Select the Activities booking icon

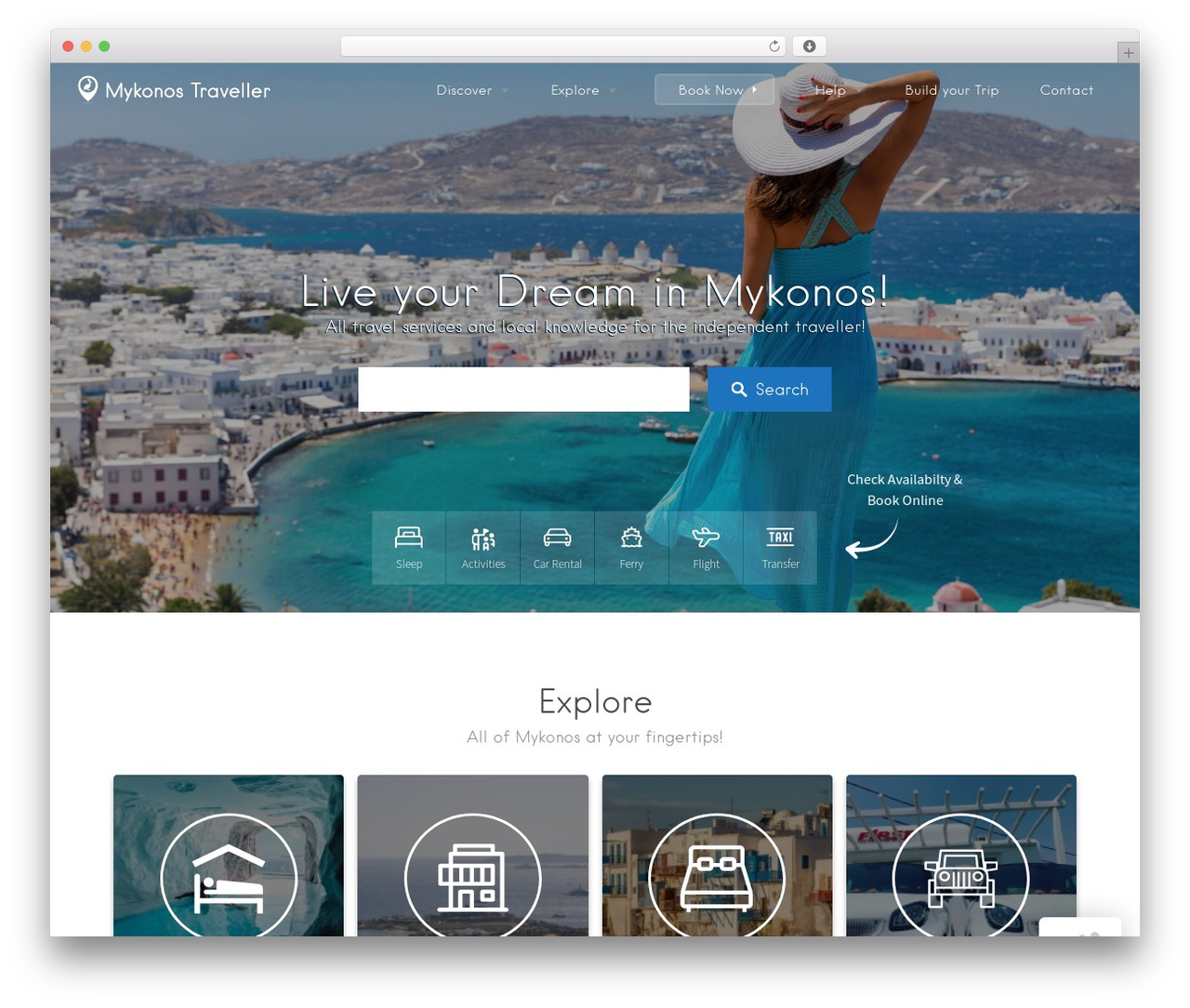tap(483, 548)
